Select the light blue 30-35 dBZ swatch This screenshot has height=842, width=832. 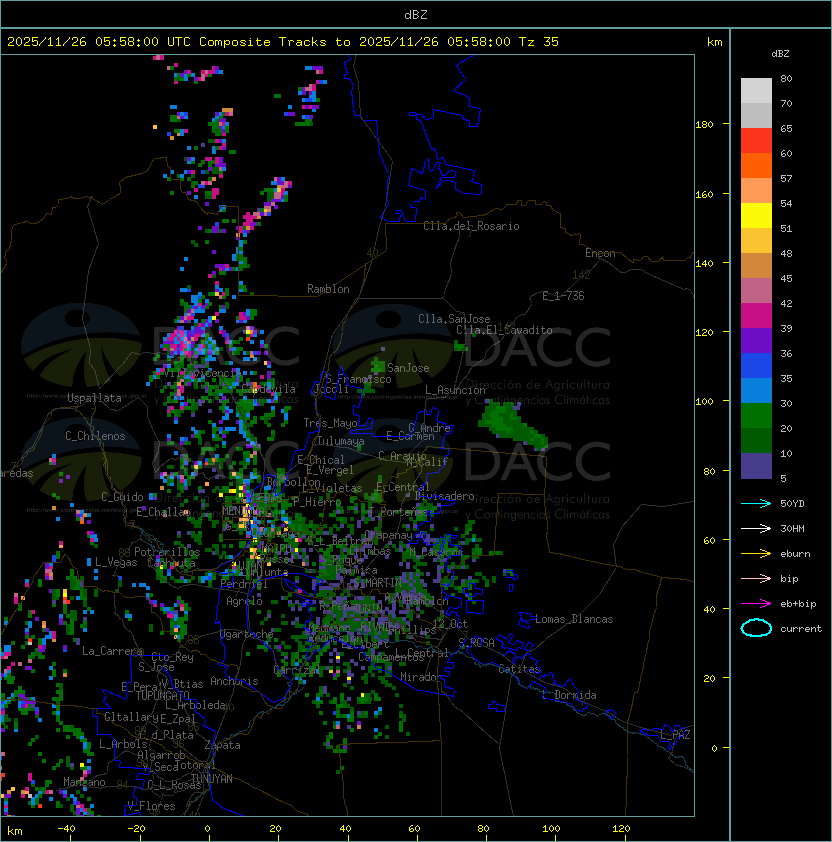[x=756, y=391]
